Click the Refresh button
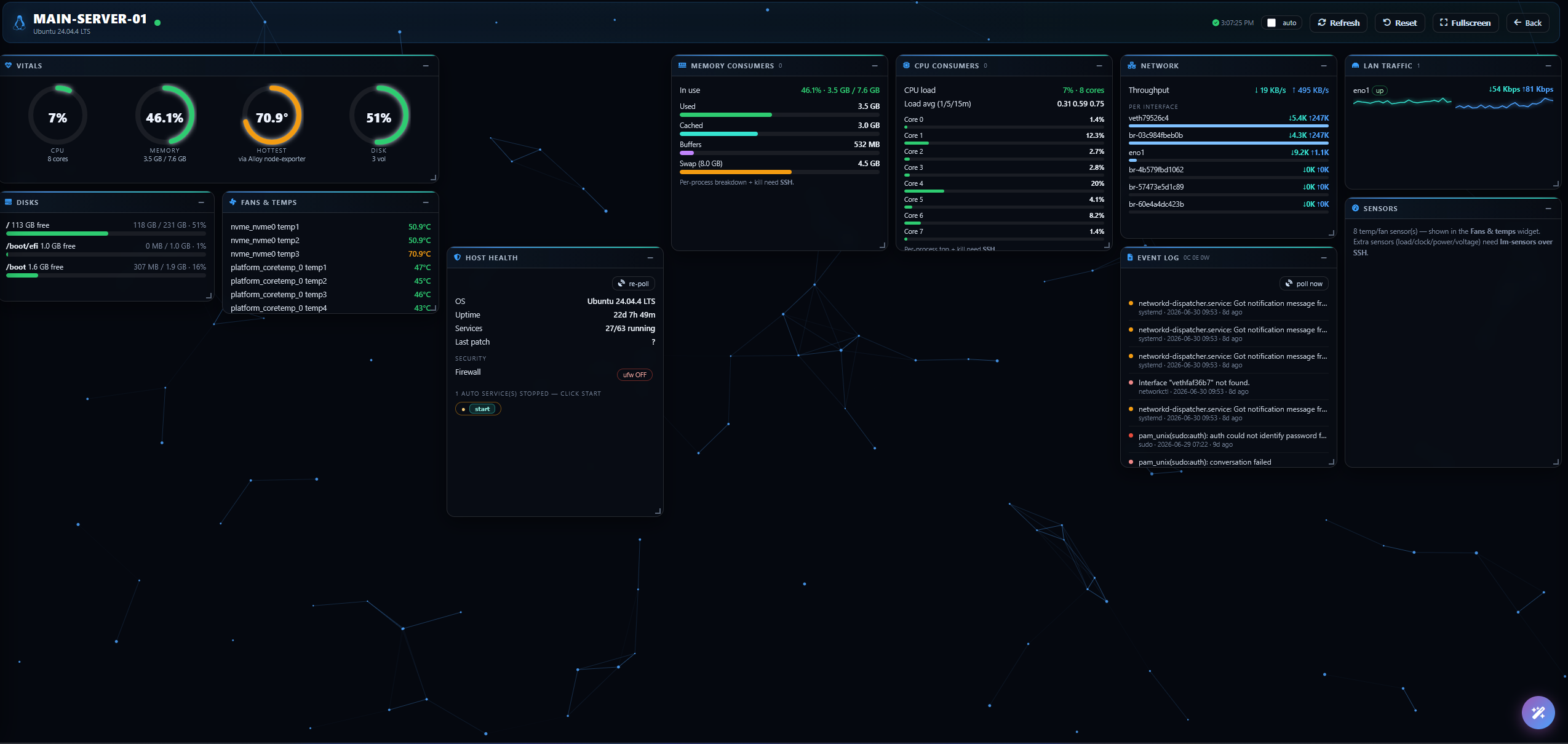Image resolution: width=1568 pixels, height=744 pixels. click(x=1339, y=23)
